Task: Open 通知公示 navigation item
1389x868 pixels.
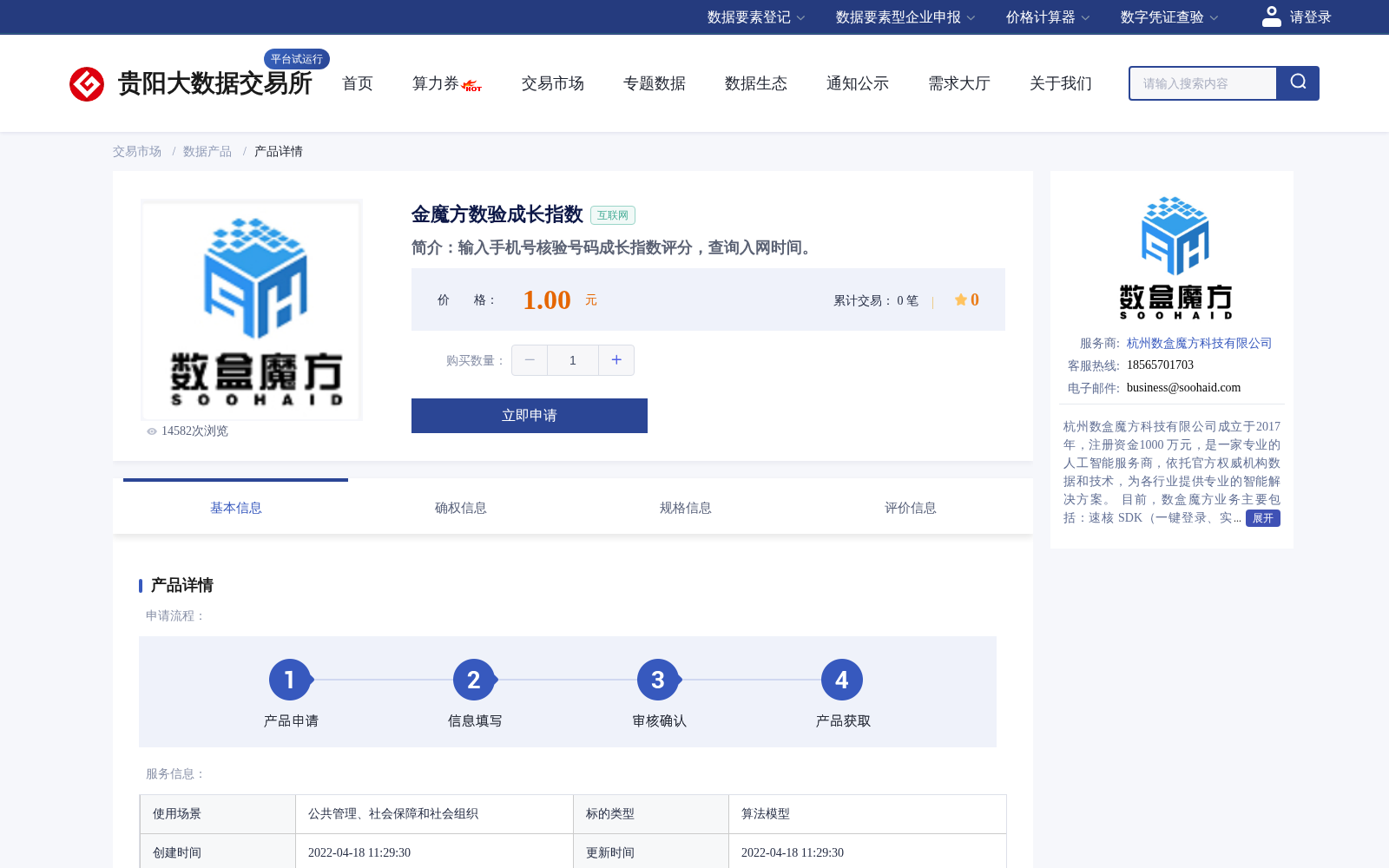Action: [x=858, y=83]
